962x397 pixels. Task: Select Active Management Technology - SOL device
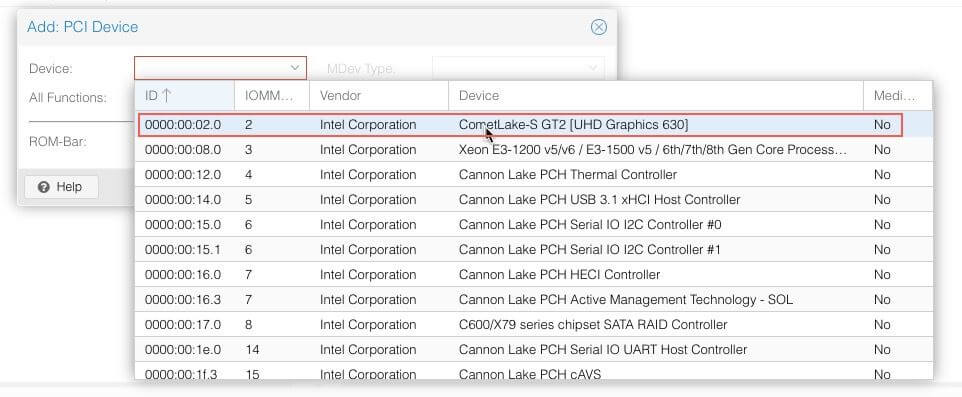[x=534, y=300]
